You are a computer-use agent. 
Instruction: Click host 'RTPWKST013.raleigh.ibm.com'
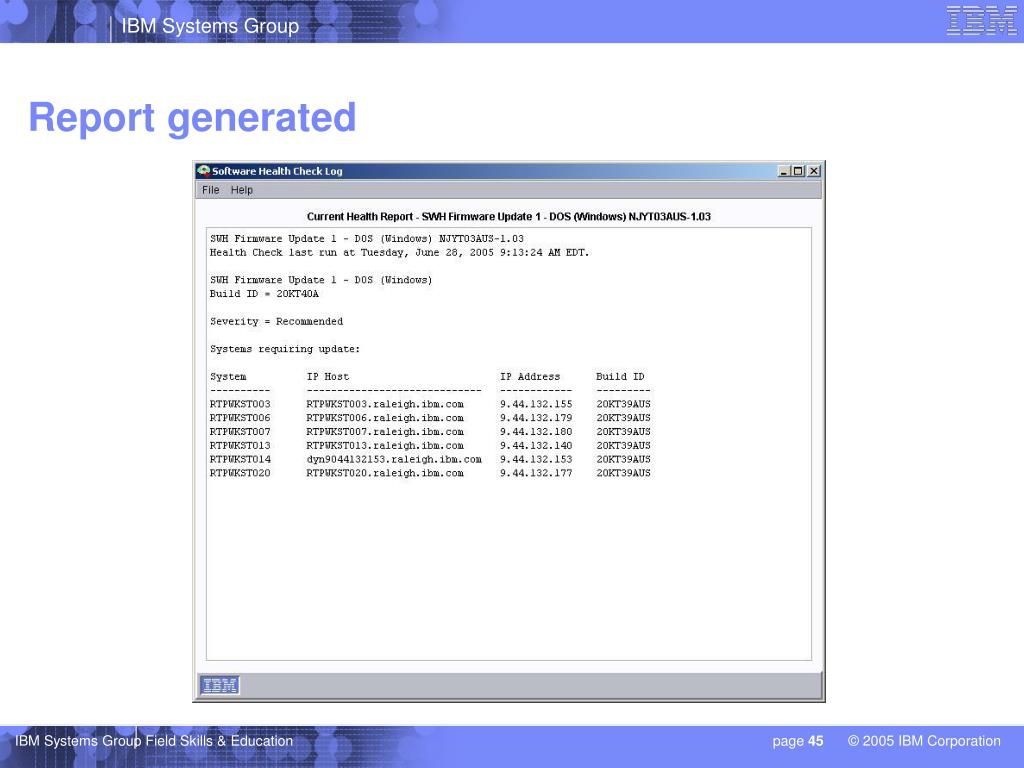coord(385,446)
